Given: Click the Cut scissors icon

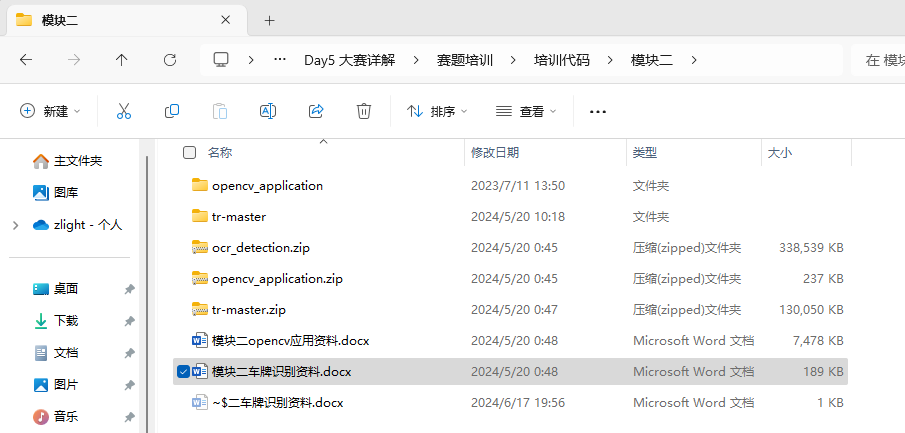Looking at the screenshot, I should pos(124,111).
